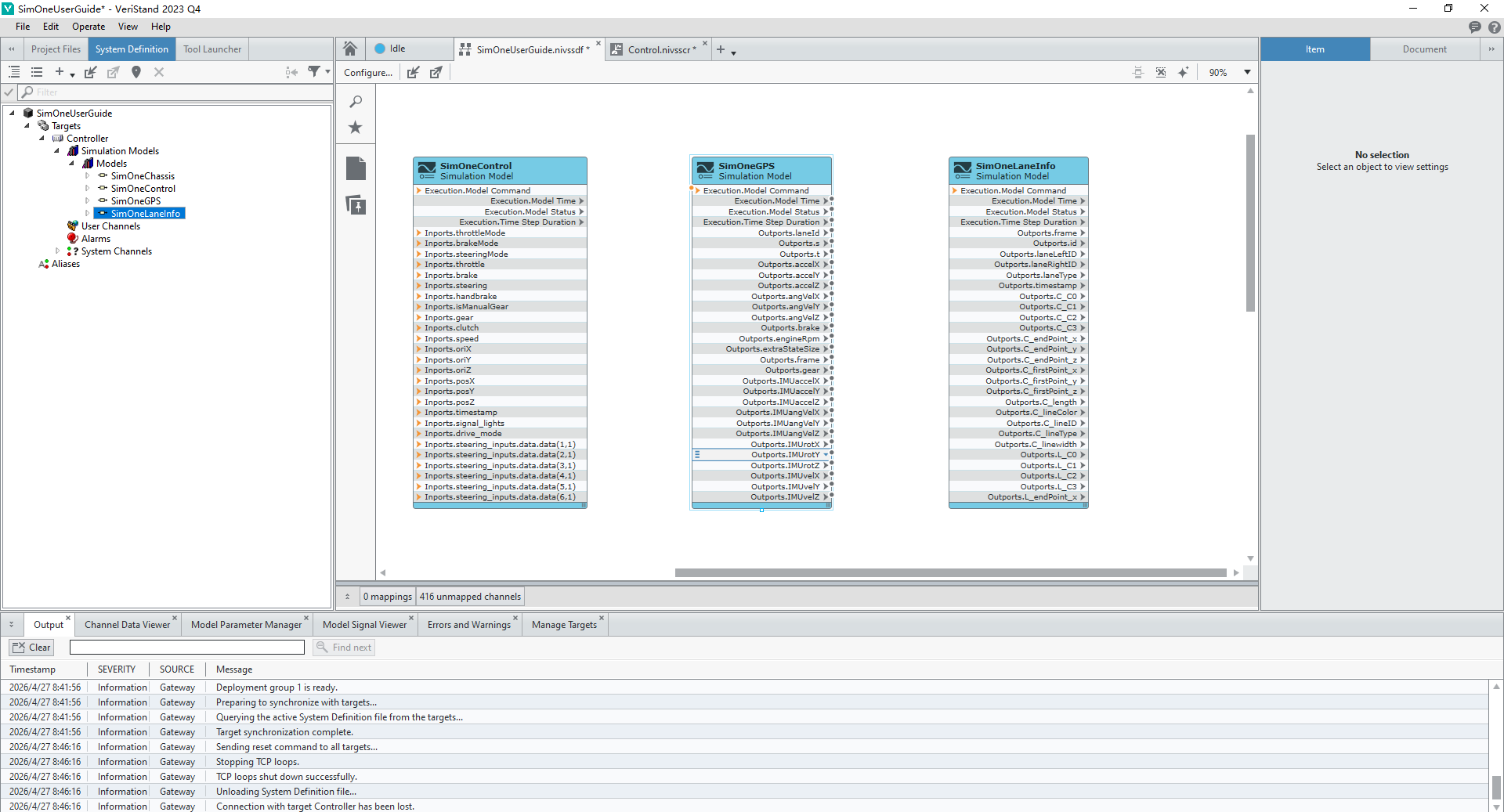The image size is (1504, 812).
Task: Click the align/distribute icon in diagram toolbar
Action: pos(1138,72)
